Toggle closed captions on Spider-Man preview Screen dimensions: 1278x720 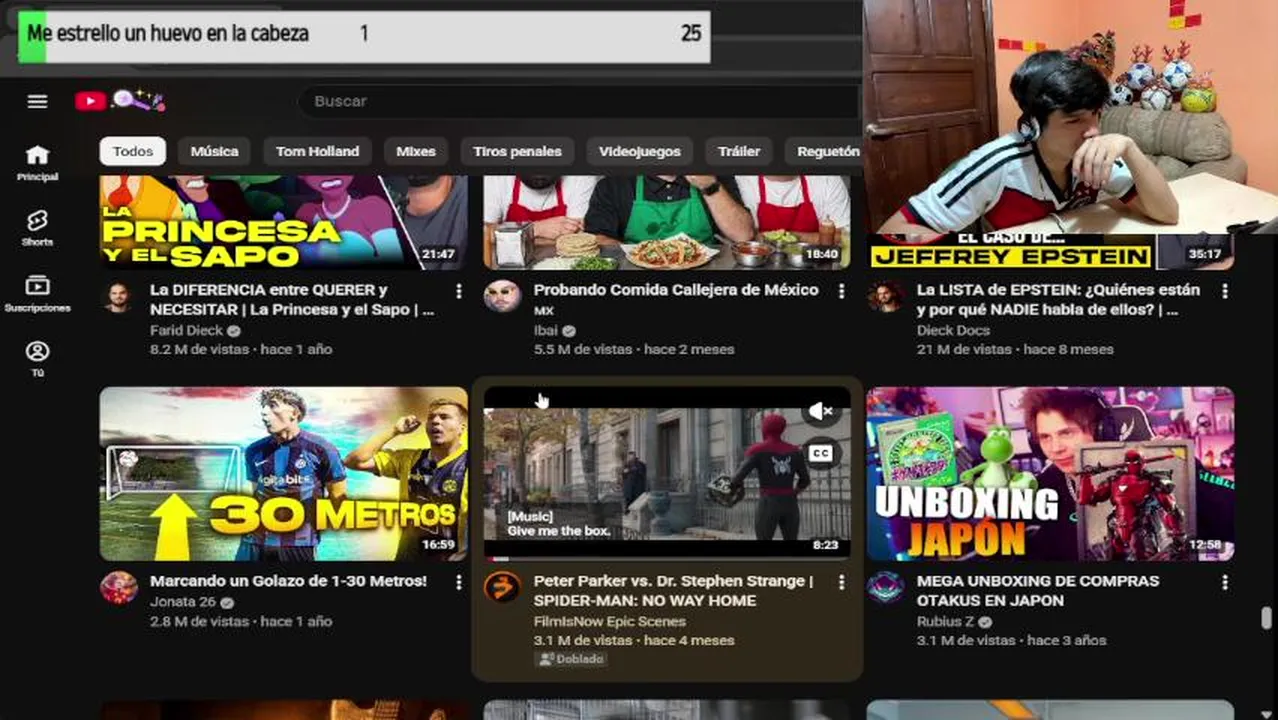point(821,453)
